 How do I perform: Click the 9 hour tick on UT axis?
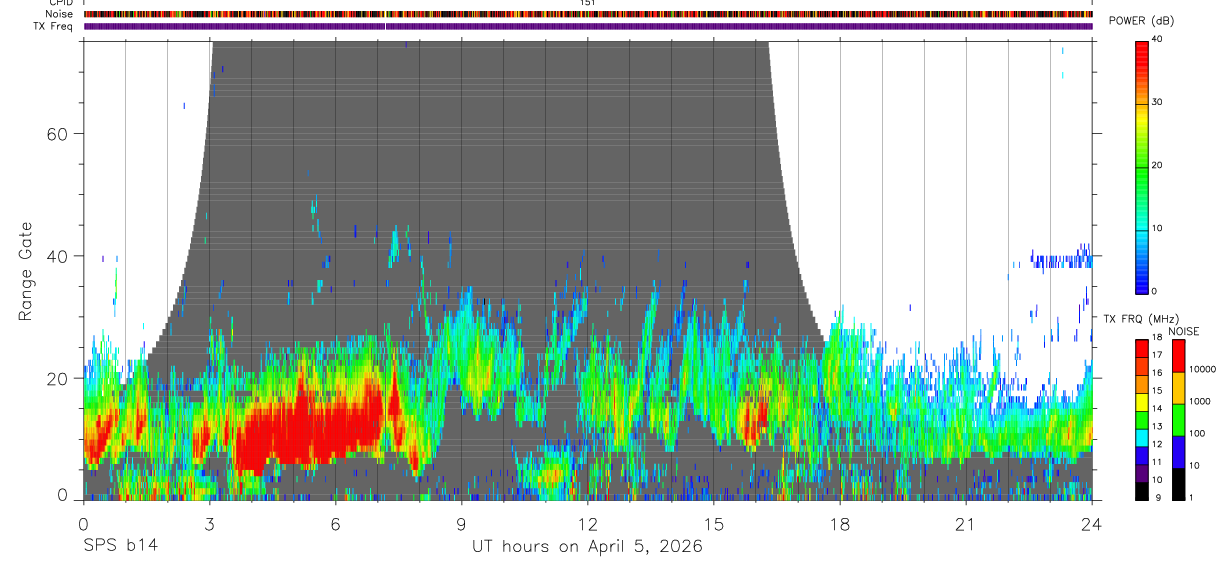click(461, 524)
